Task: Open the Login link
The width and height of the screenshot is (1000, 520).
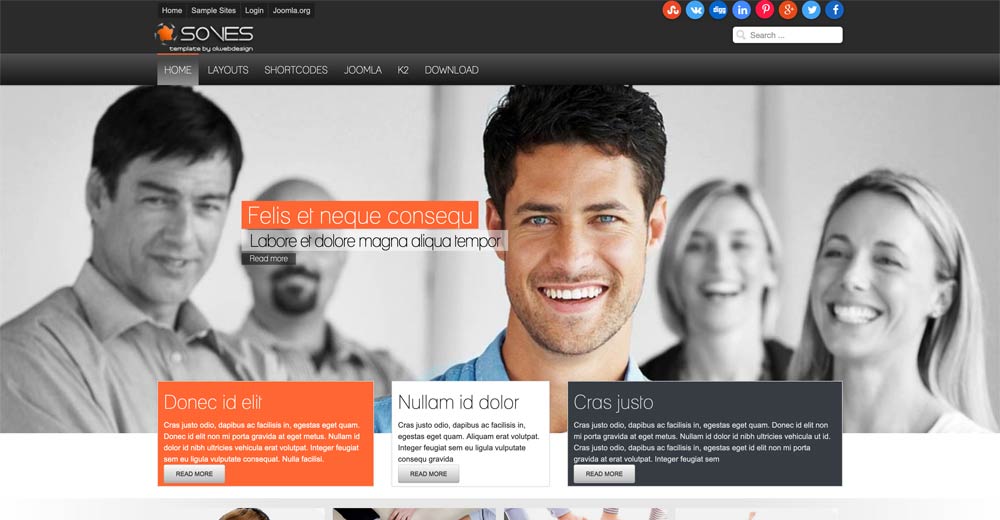Action: (x=254, y=10)
